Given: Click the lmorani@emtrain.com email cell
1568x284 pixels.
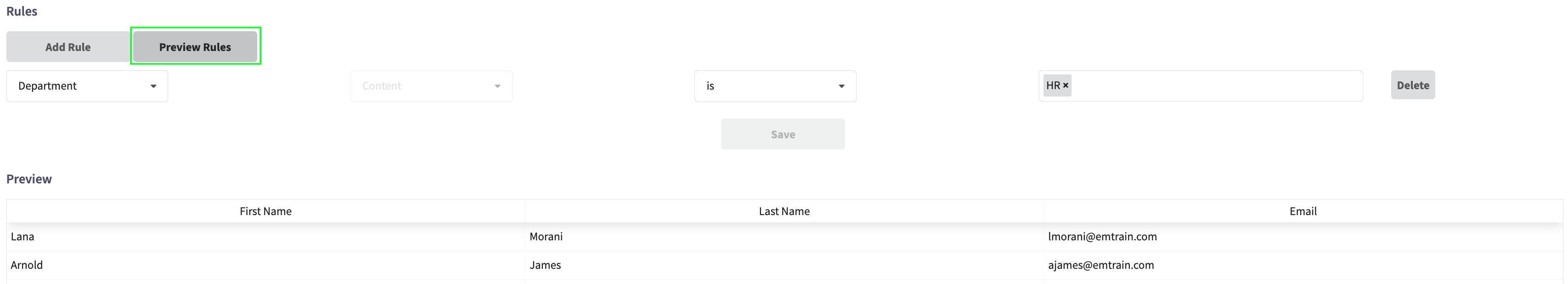Looking at the screenshot, I should pos(1303,237).
